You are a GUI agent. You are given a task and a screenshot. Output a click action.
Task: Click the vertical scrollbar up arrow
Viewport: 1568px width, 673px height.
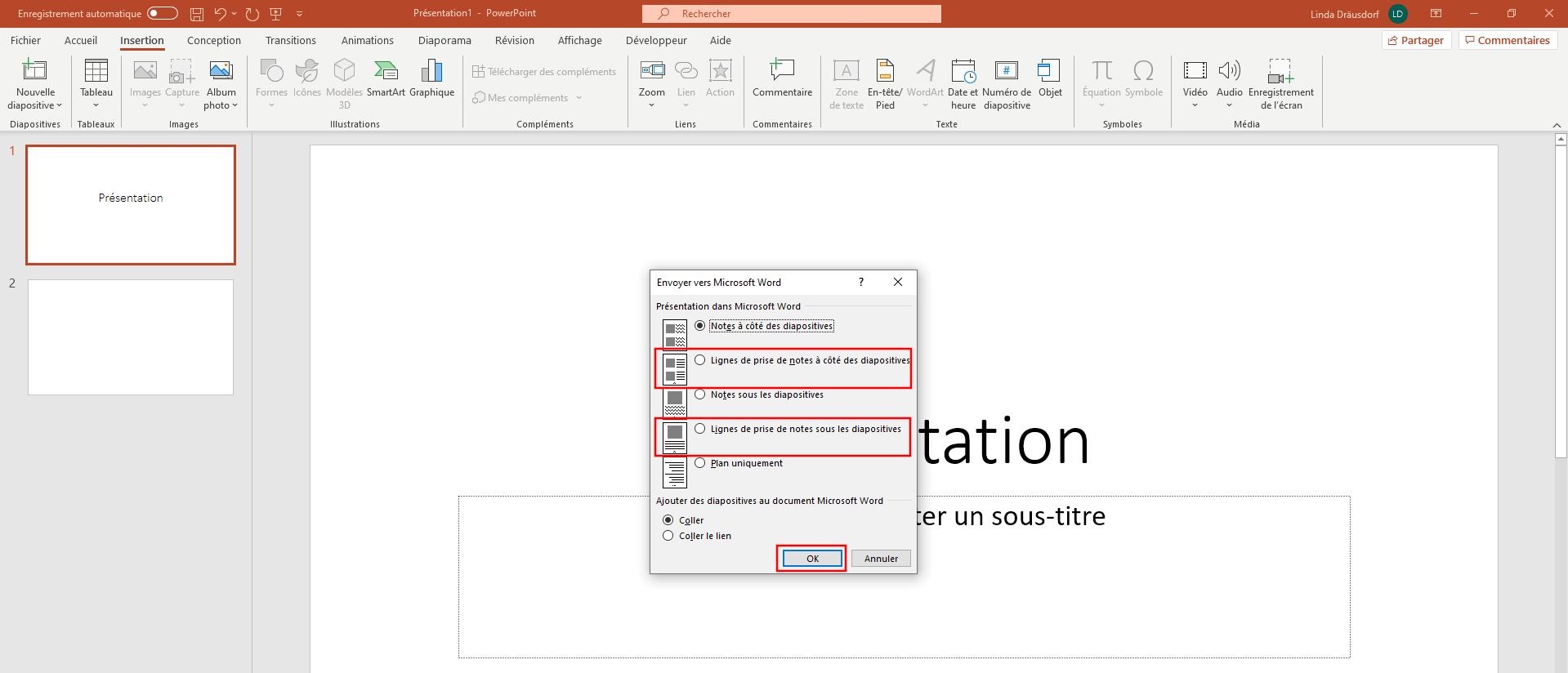[x=1561, y=140]
